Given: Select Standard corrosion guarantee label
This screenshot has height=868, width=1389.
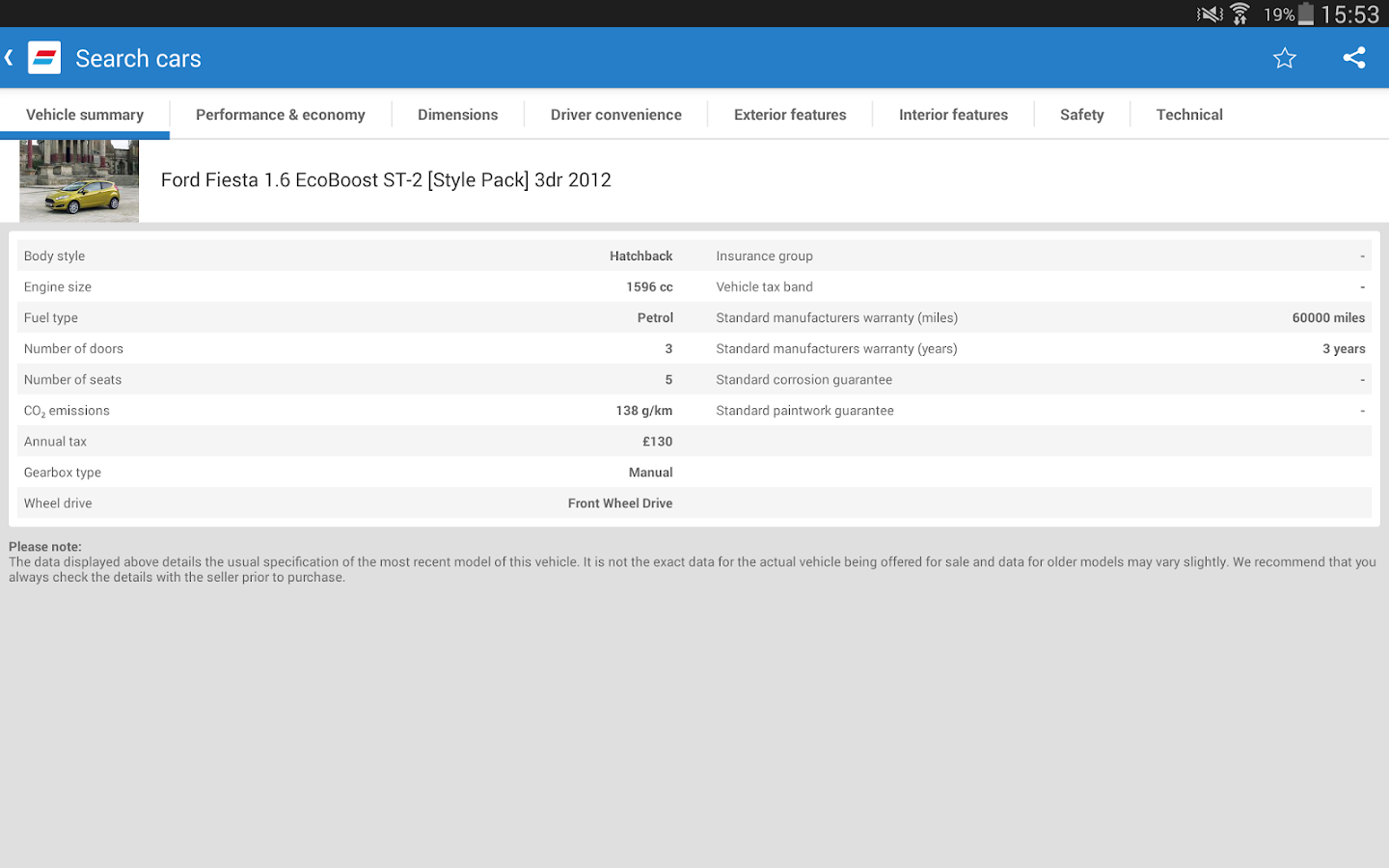Looking at the screenshot, I should pos(803,379).
